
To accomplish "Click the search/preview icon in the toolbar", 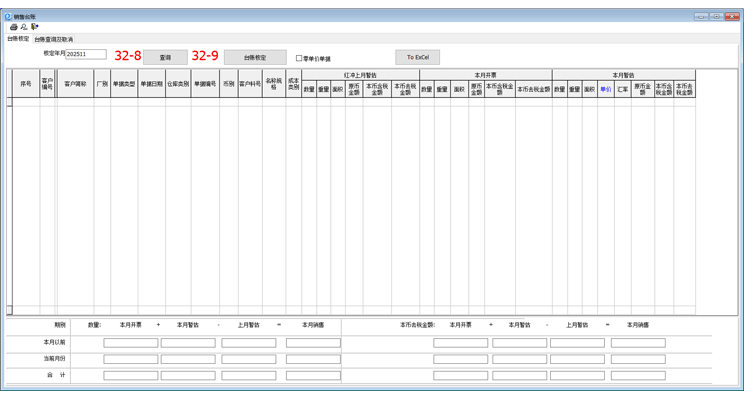I will click(24, 27).
